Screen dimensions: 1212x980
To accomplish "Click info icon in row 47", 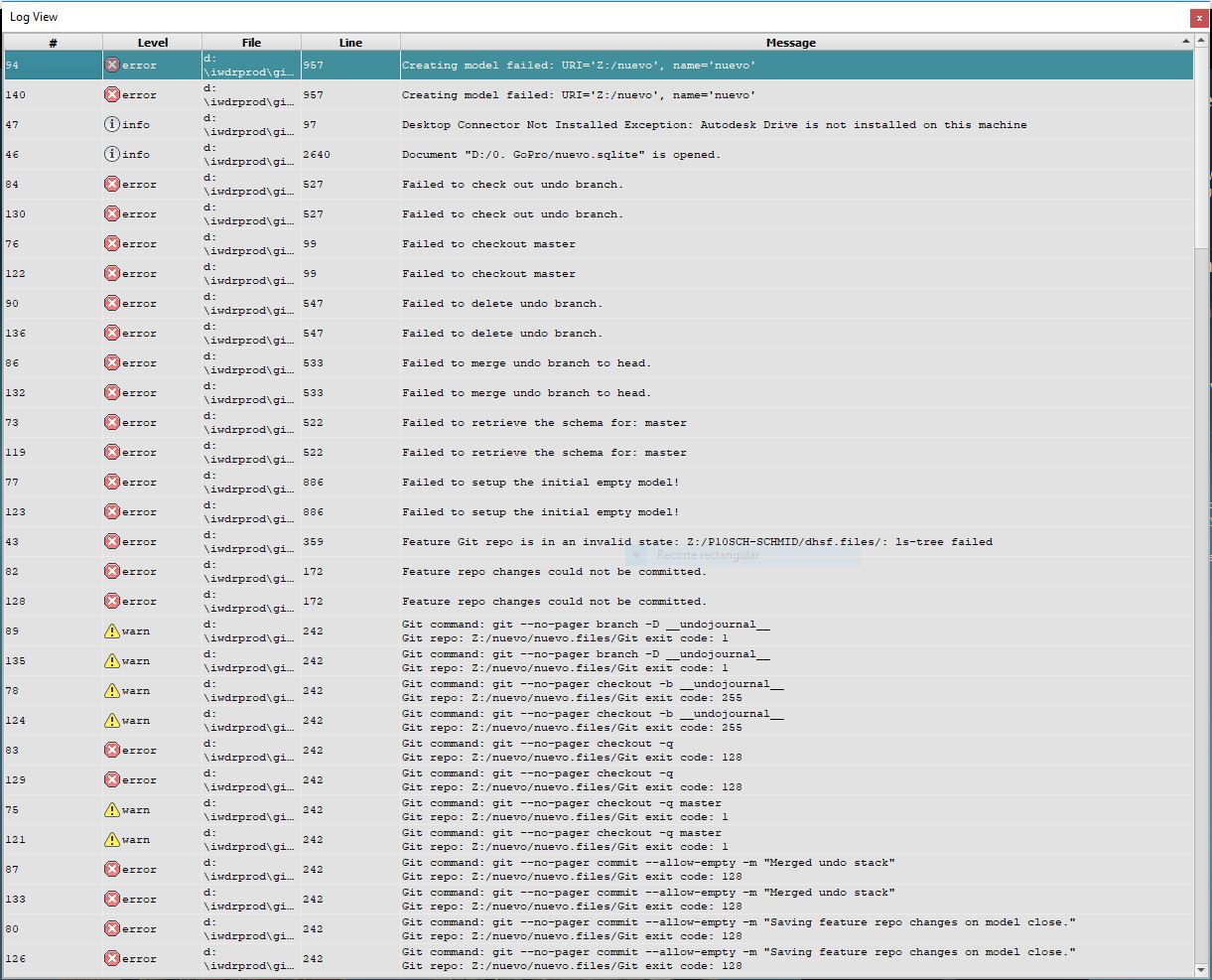I will (112, 124).
